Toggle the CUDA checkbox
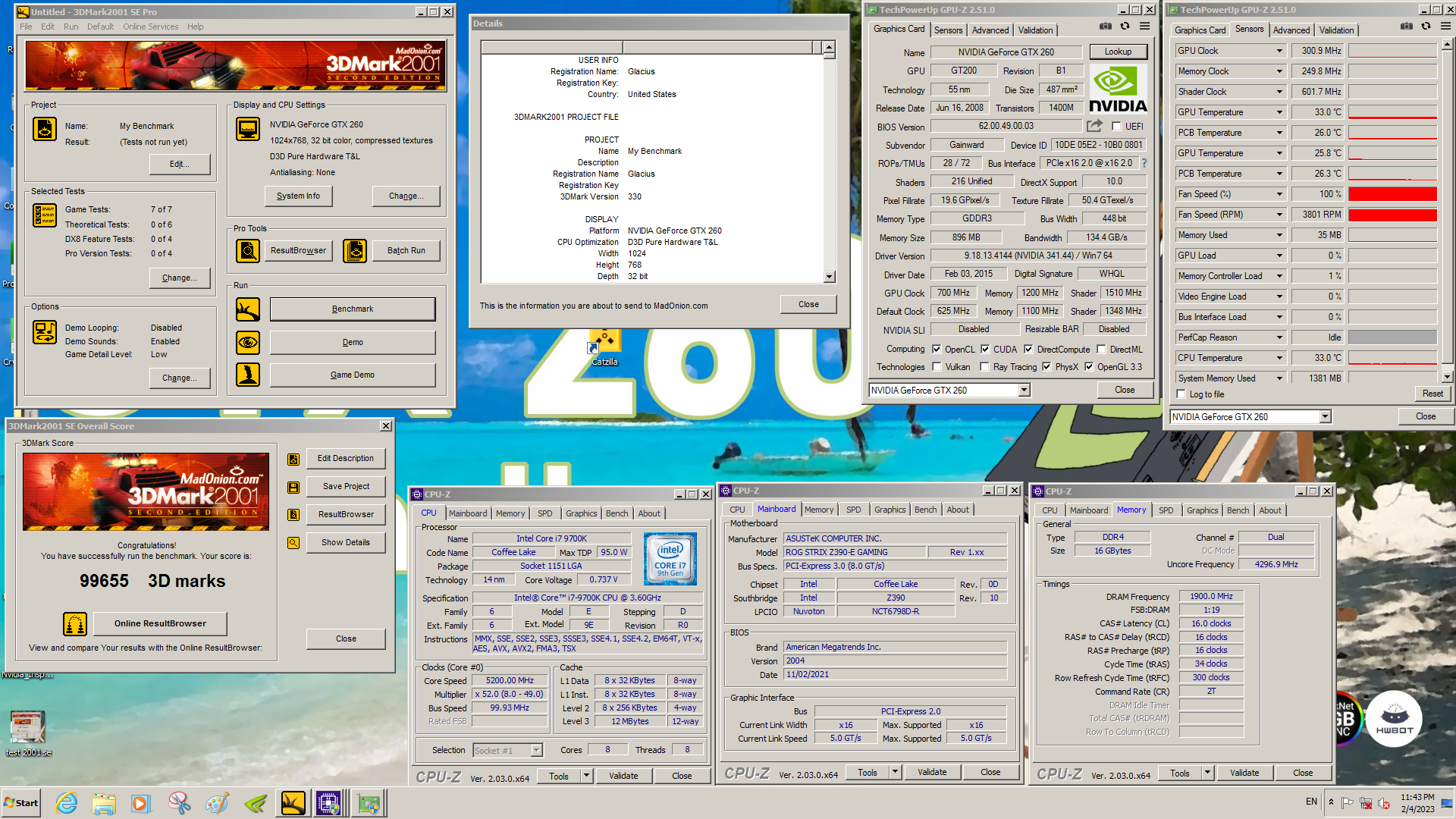Viewport: 1456px width, 819px height. (985, 350)
